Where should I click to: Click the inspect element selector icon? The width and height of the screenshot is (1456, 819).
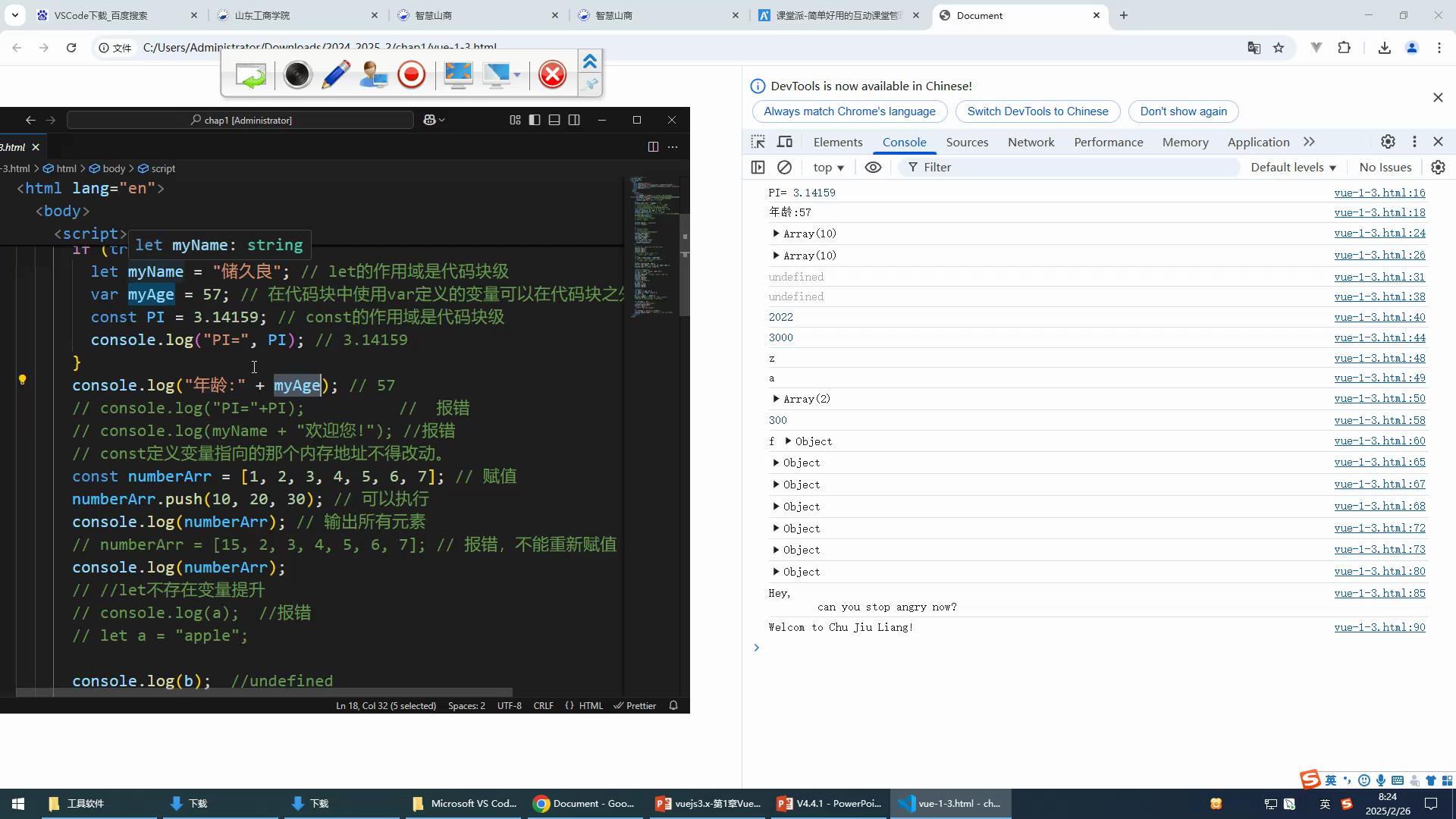point(758,142)
